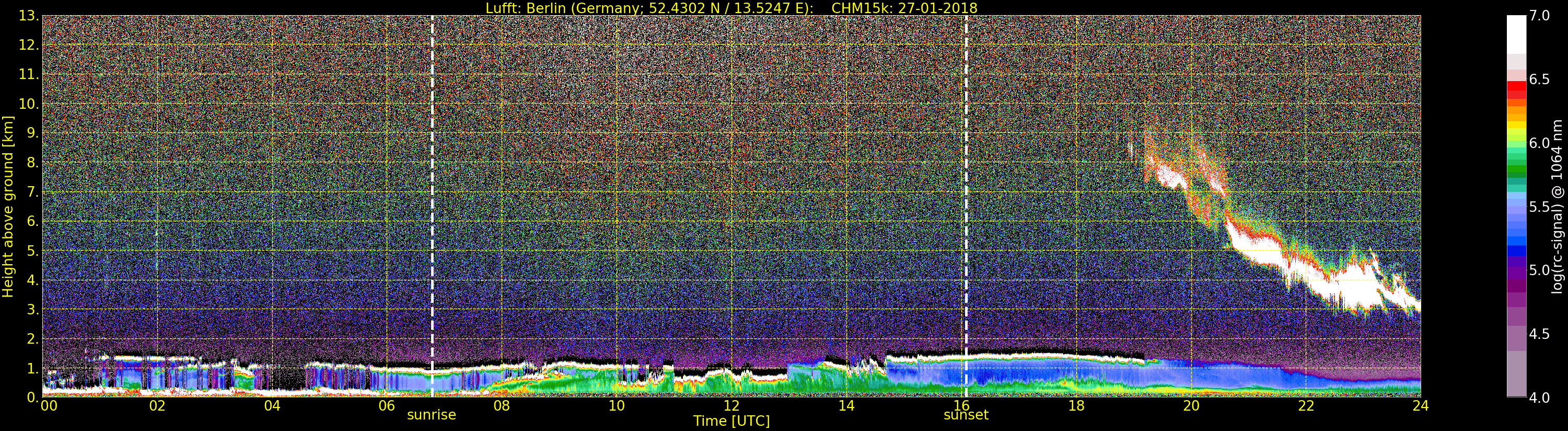Click the white segment at the colorbar top
The width and height of the screenshot is (1568, 431).
(x=1516, y=35)
